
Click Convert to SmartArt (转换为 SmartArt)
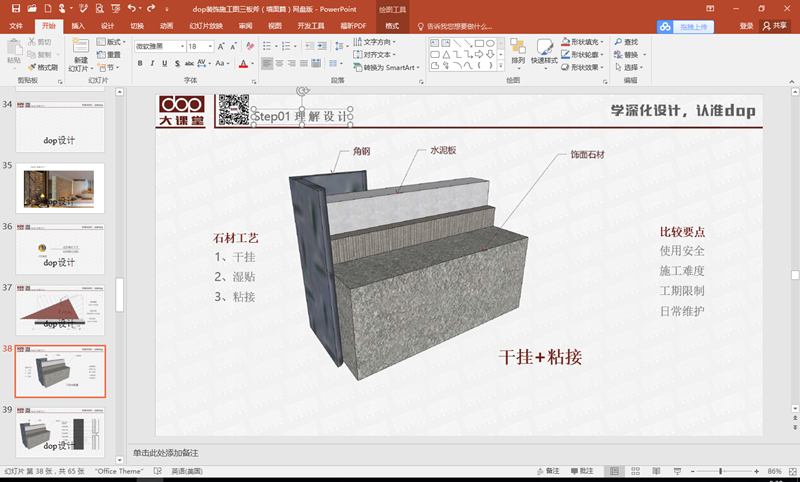coord(386,67)
